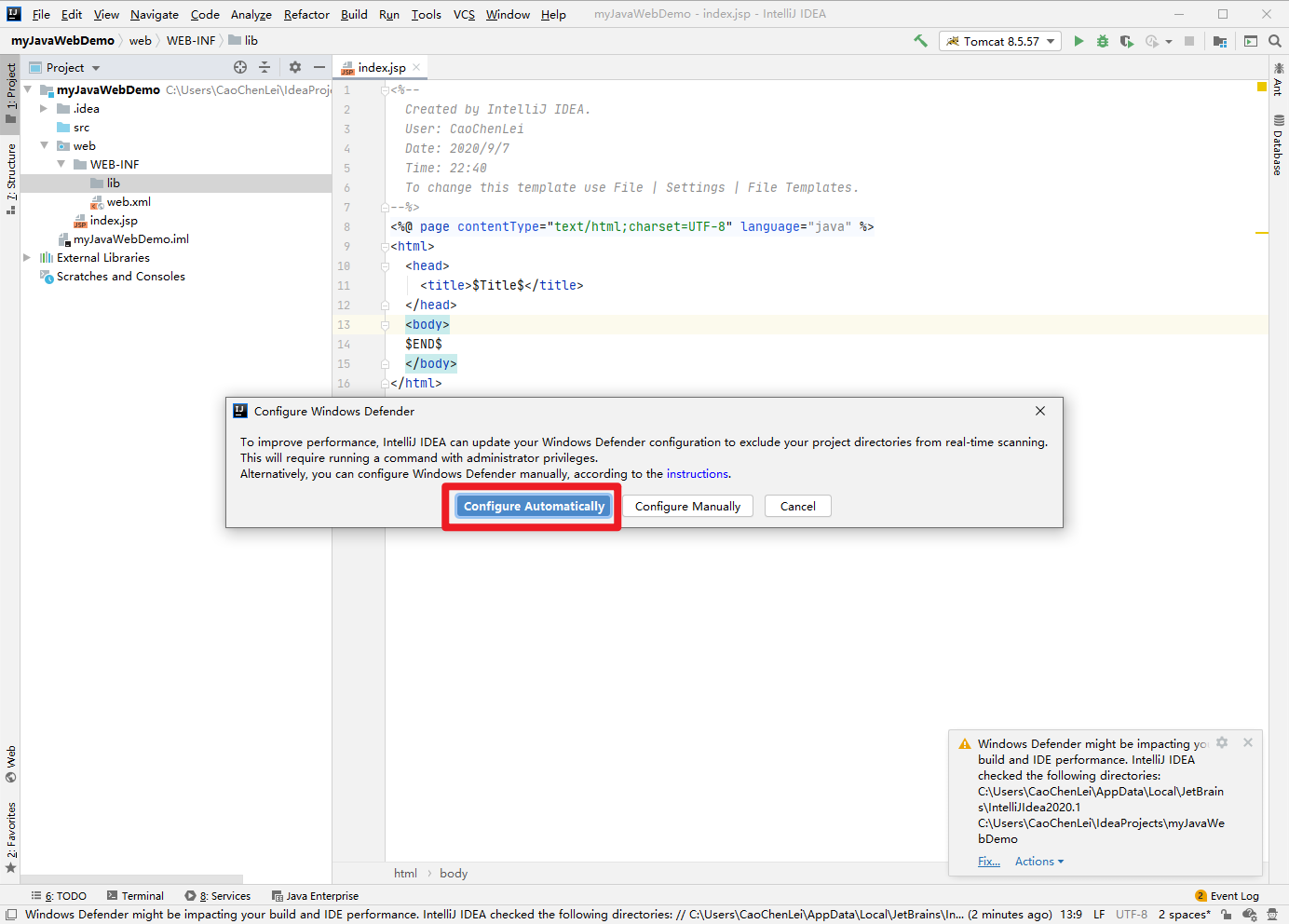This screenshot has width=1289, height=924.
Task: Click the Configure Automatically button
Action: click(x=534, y=506)
